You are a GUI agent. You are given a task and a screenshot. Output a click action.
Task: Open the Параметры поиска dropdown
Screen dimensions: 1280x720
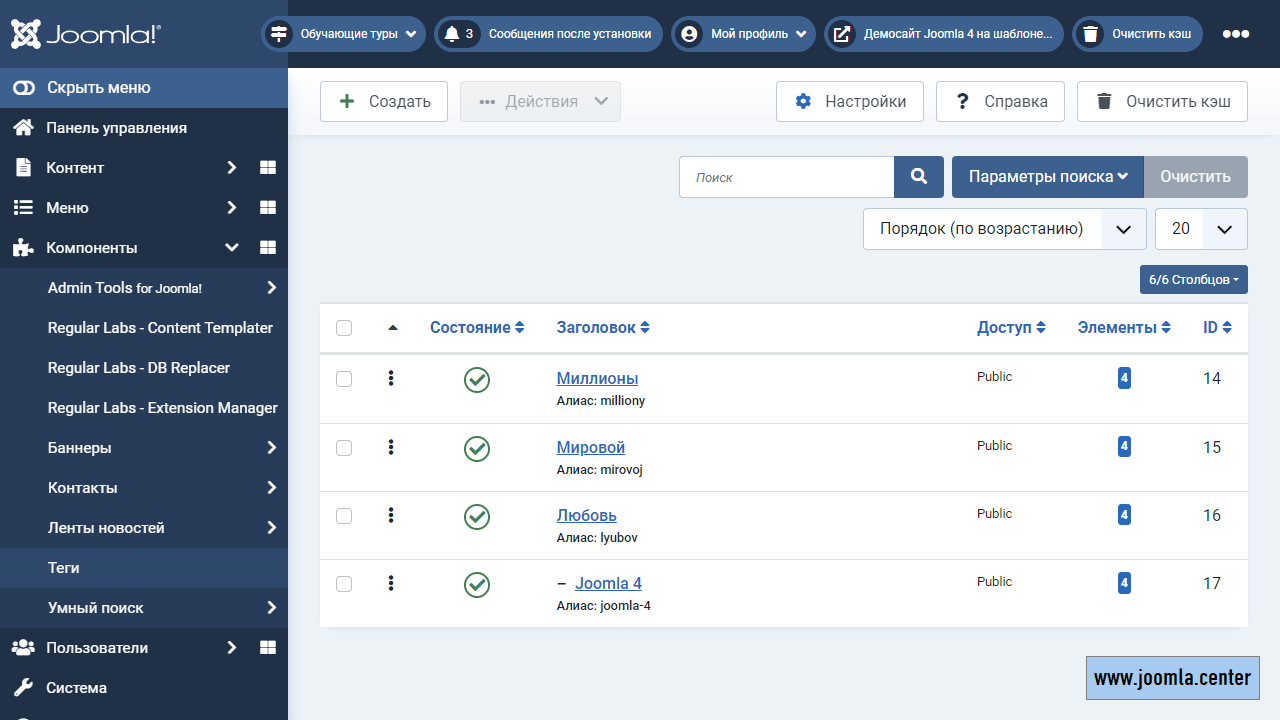click(1047, 176)
